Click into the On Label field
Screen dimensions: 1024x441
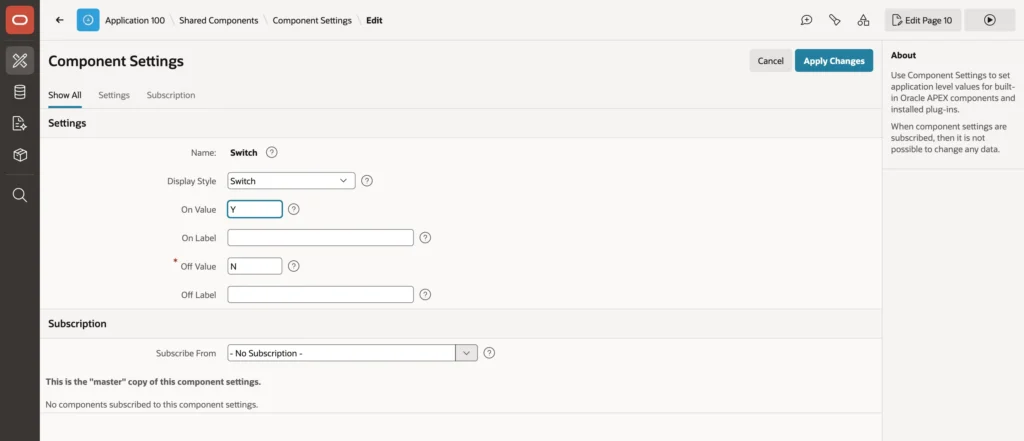(x=321, y=238)
